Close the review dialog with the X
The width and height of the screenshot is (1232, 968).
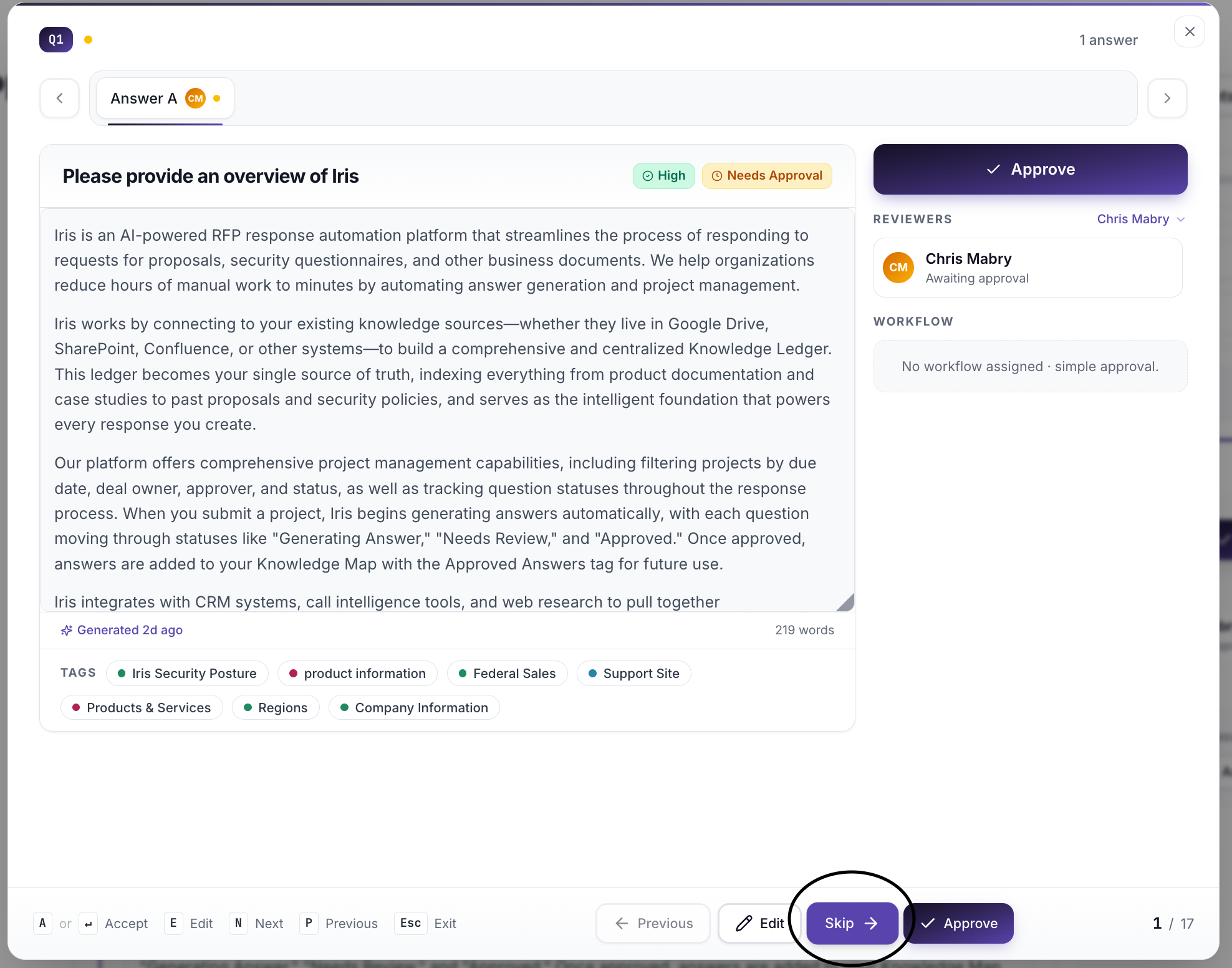tap(1190, 32)
